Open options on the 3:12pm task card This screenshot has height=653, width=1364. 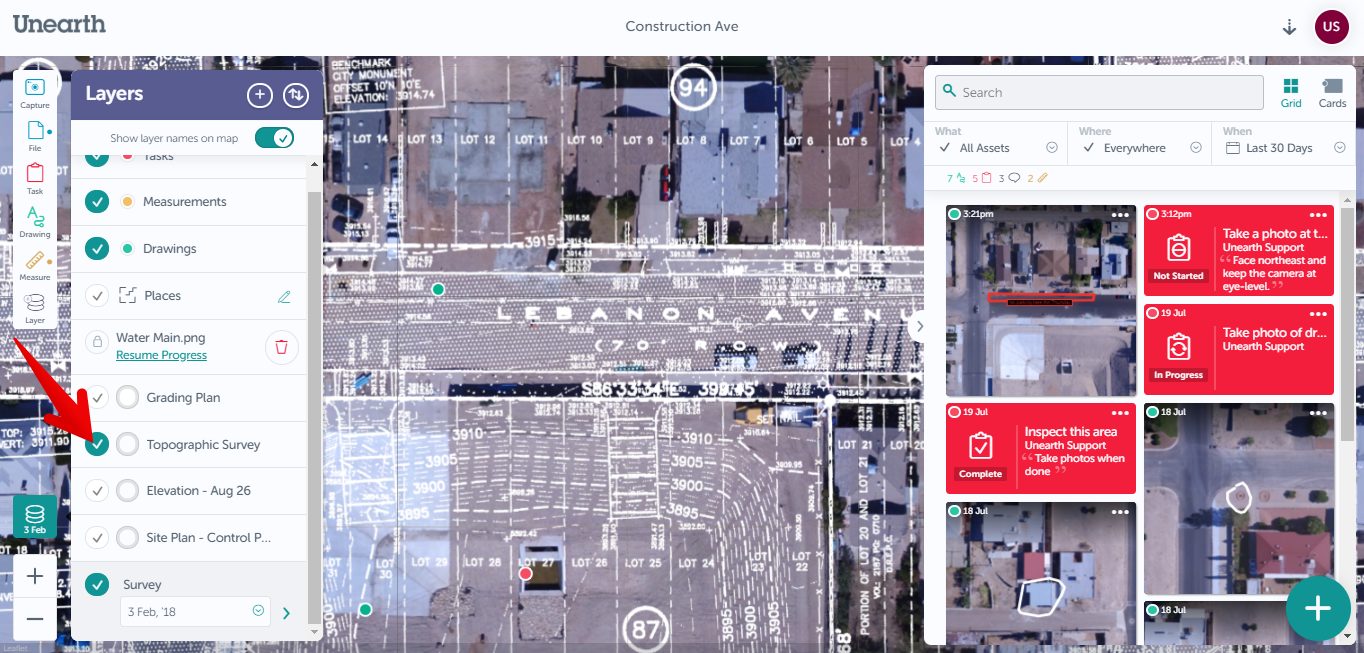(x=1319, y=214)
